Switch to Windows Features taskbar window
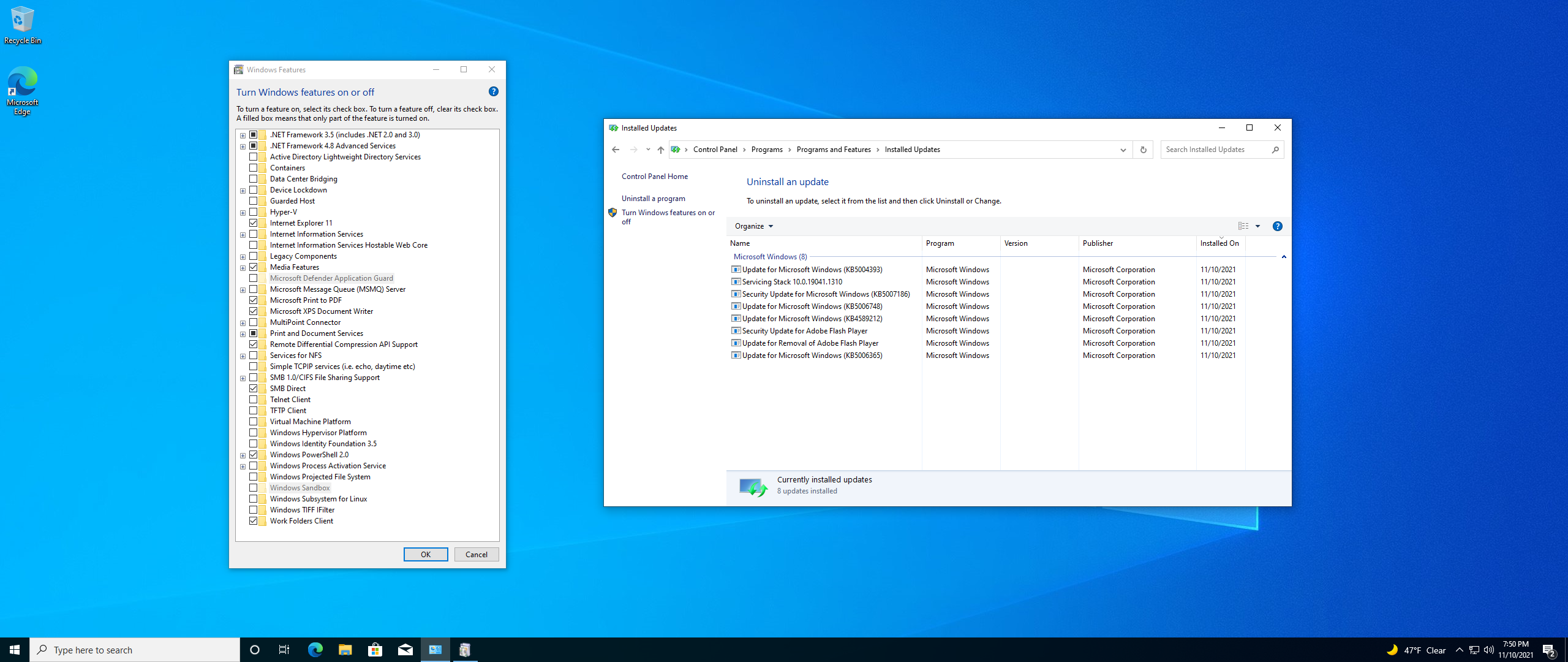Screen dimensions: 1568x662 pos(465,650)
